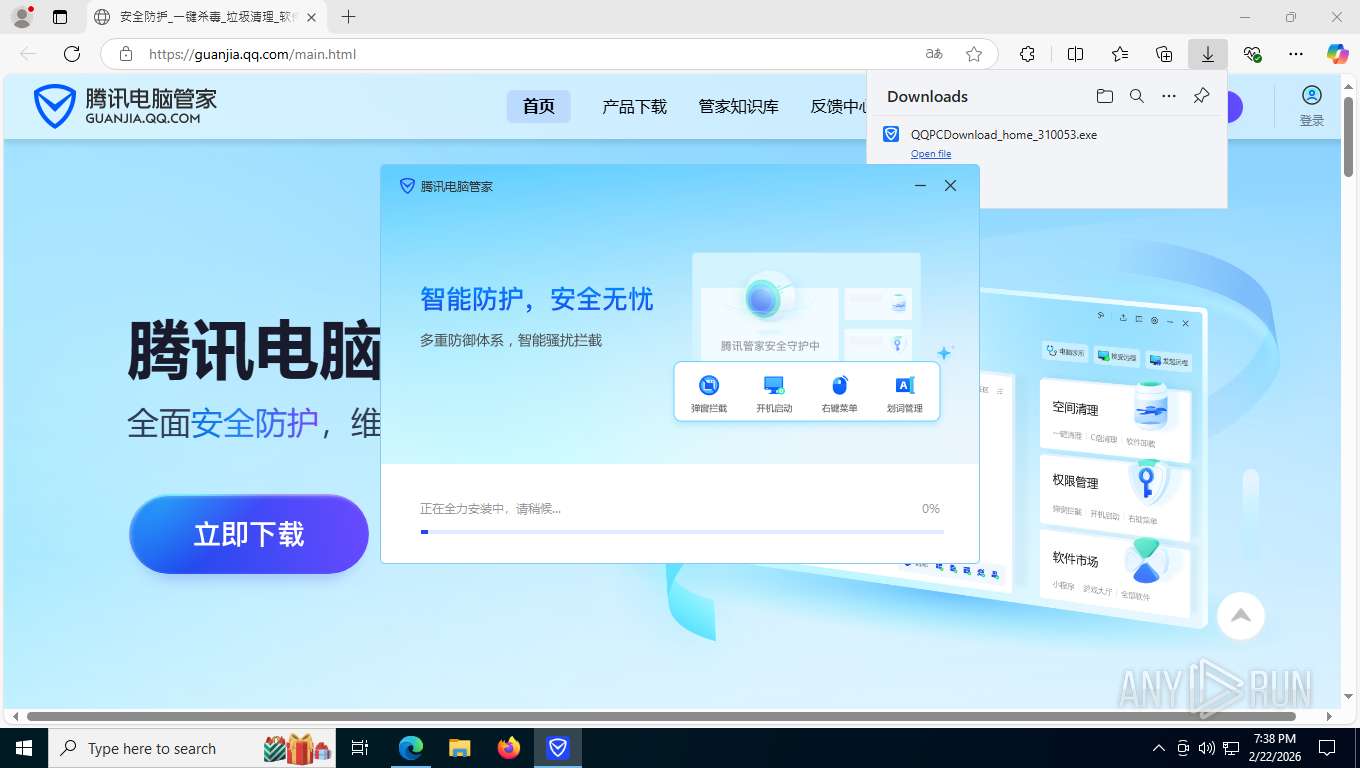Screen dimensions: 1360x768
Task: Open Browser essentials heart icon
Action: pos(1252,54)
